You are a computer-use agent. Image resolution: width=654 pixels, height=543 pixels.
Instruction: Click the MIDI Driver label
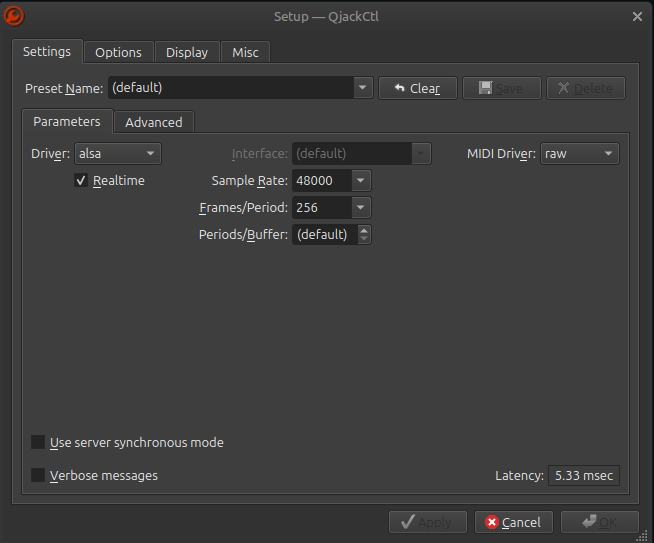[x=501, y=154]
